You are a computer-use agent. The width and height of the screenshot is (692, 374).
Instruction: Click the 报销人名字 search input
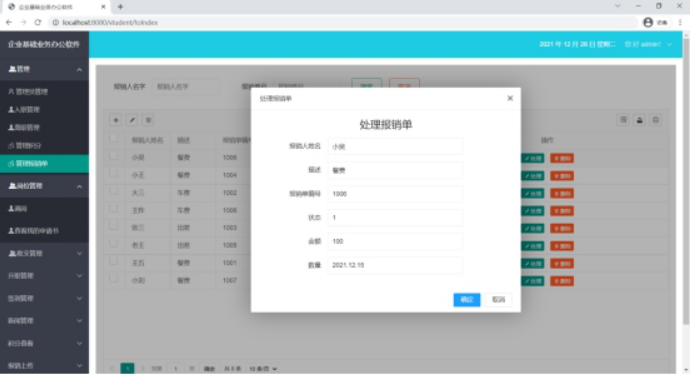pos(185,87)
